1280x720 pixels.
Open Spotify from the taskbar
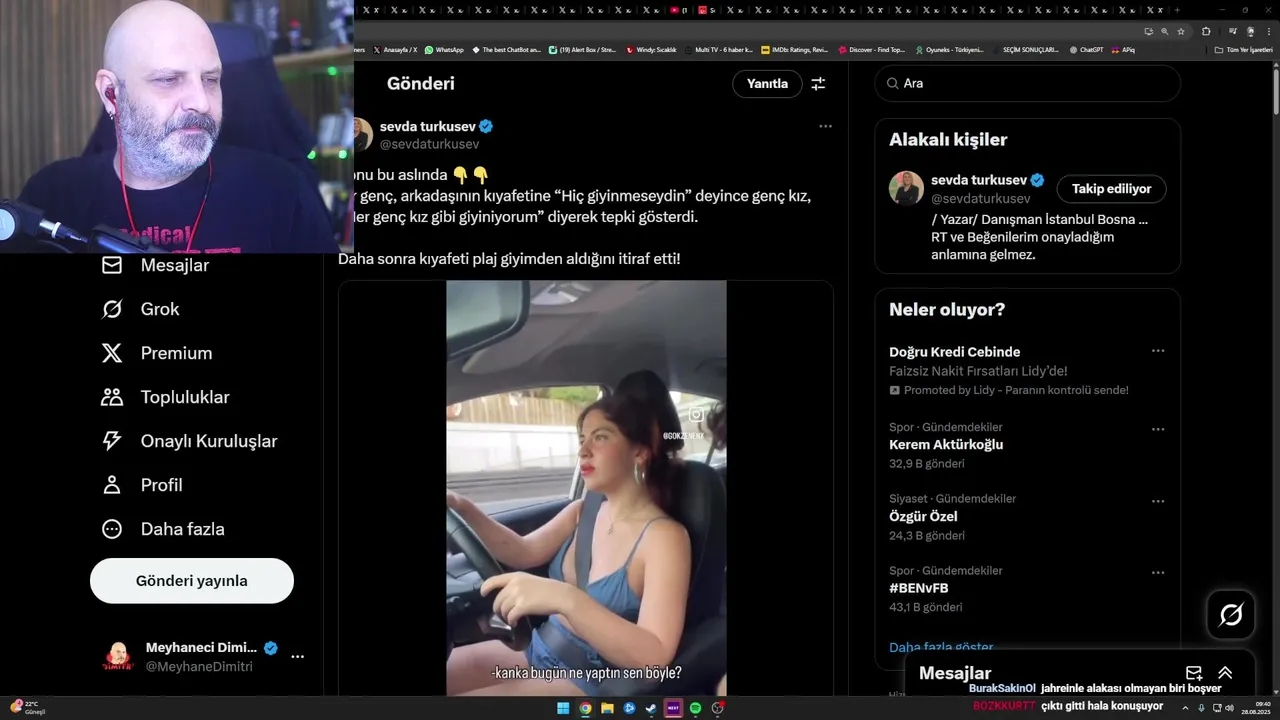(695, 708)
